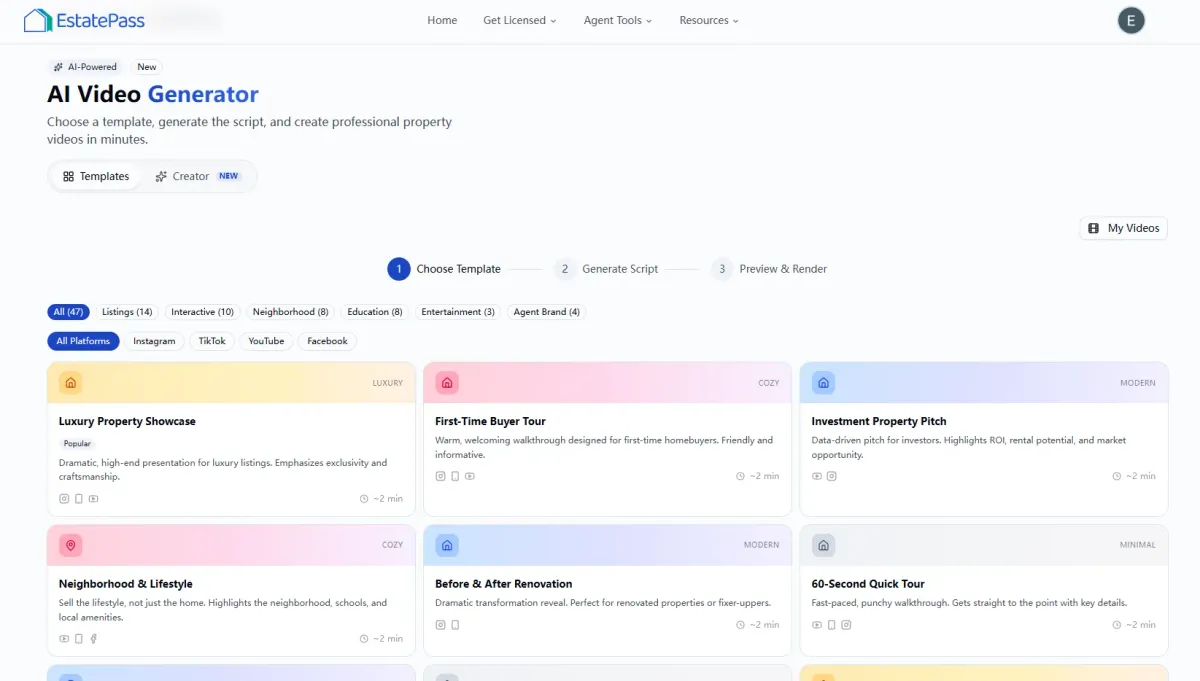Click the blue house icon on Investment Property Pitch

[x=823, y=383]
